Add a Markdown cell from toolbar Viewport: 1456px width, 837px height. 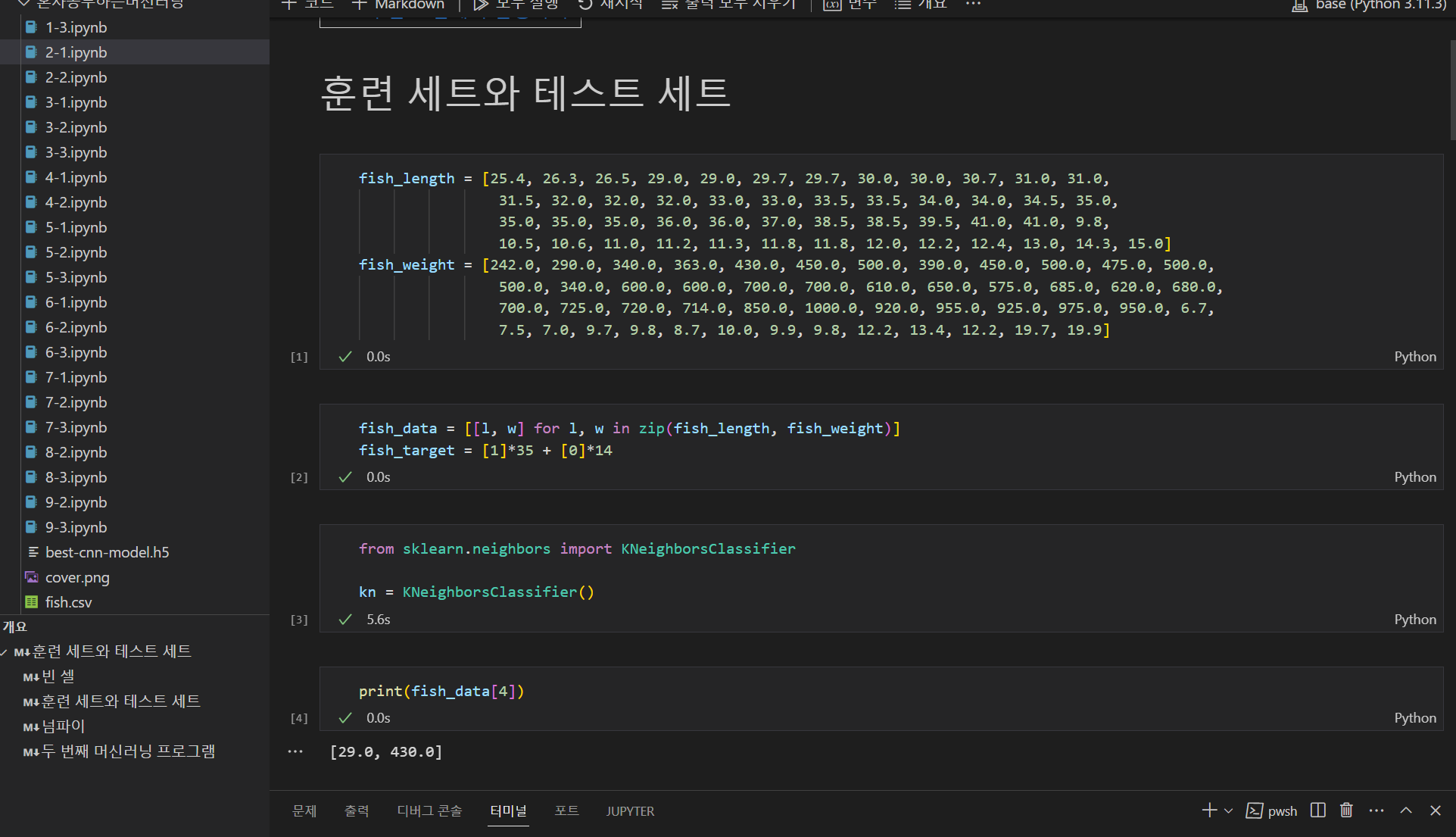[x=399, y=5]
